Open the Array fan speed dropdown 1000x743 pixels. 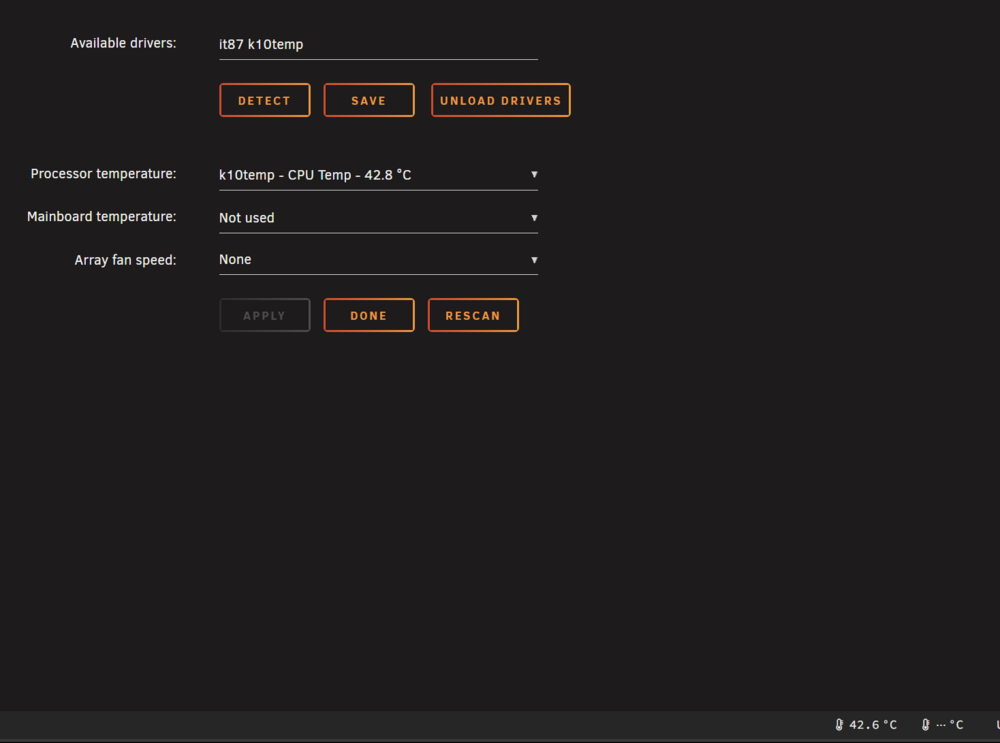click(378, 260)
